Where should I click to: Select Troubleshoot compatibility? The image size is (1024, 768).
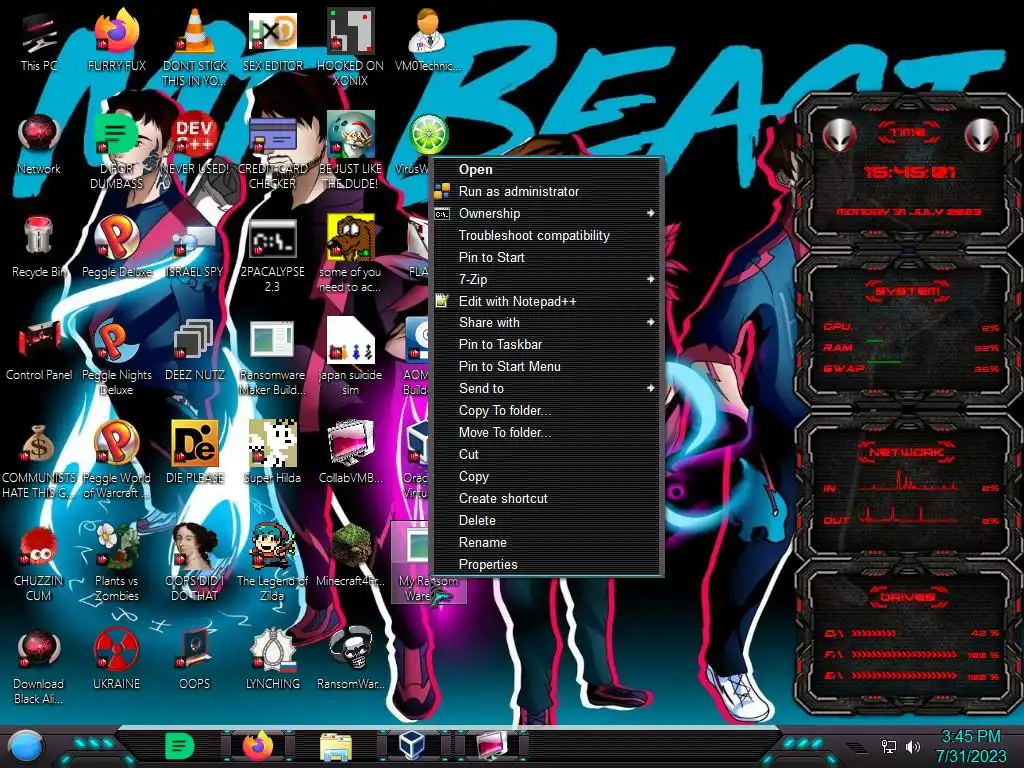coord(547,235)
